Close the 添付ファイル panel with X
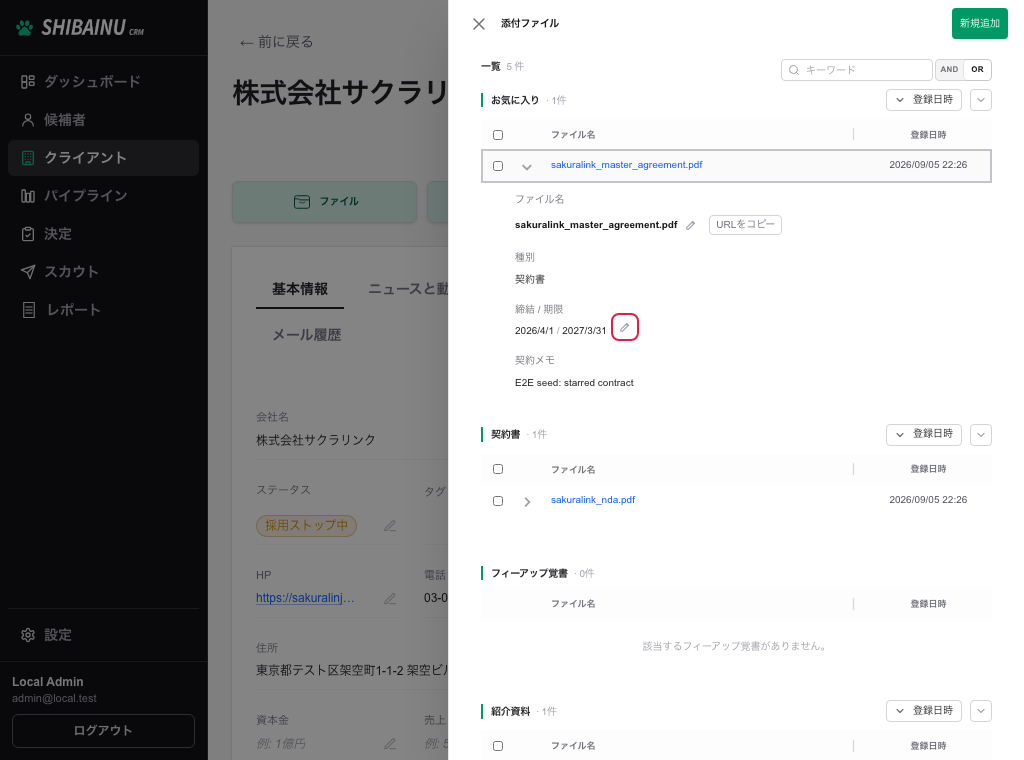Screen dimensions: 1024x760 coord(479,24)
